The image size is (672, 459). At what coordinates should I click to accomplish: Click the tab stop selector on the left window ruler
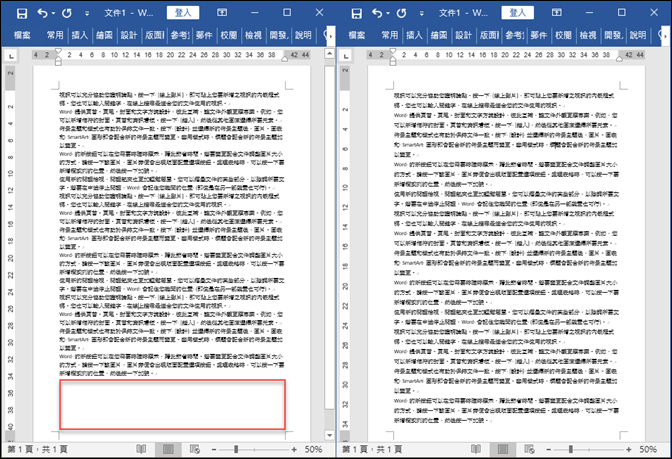(x=11, y=56)
